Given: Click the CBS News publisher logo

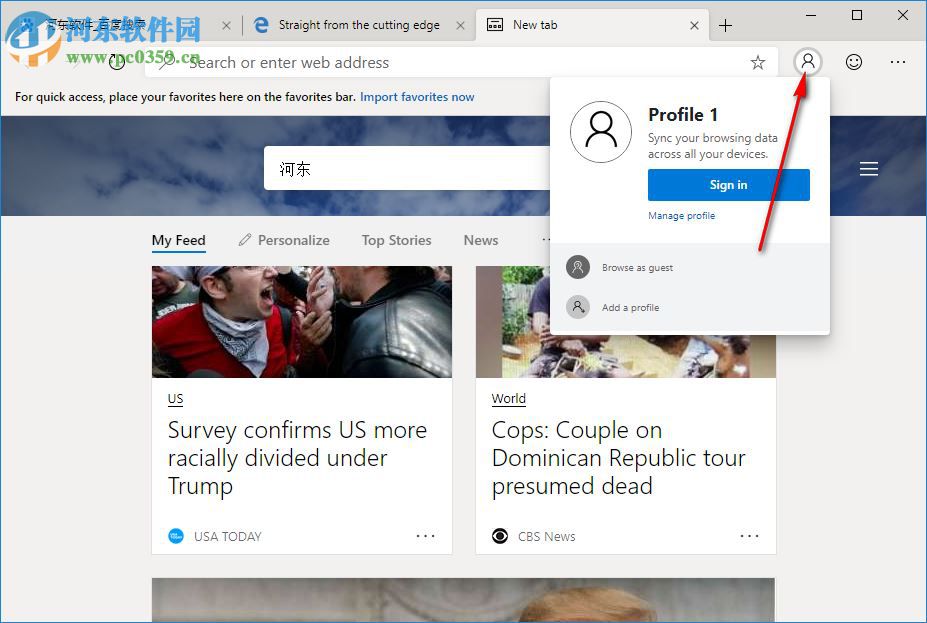Looking at the screenshot, I should pyautogui.click(x=500, y=536).
